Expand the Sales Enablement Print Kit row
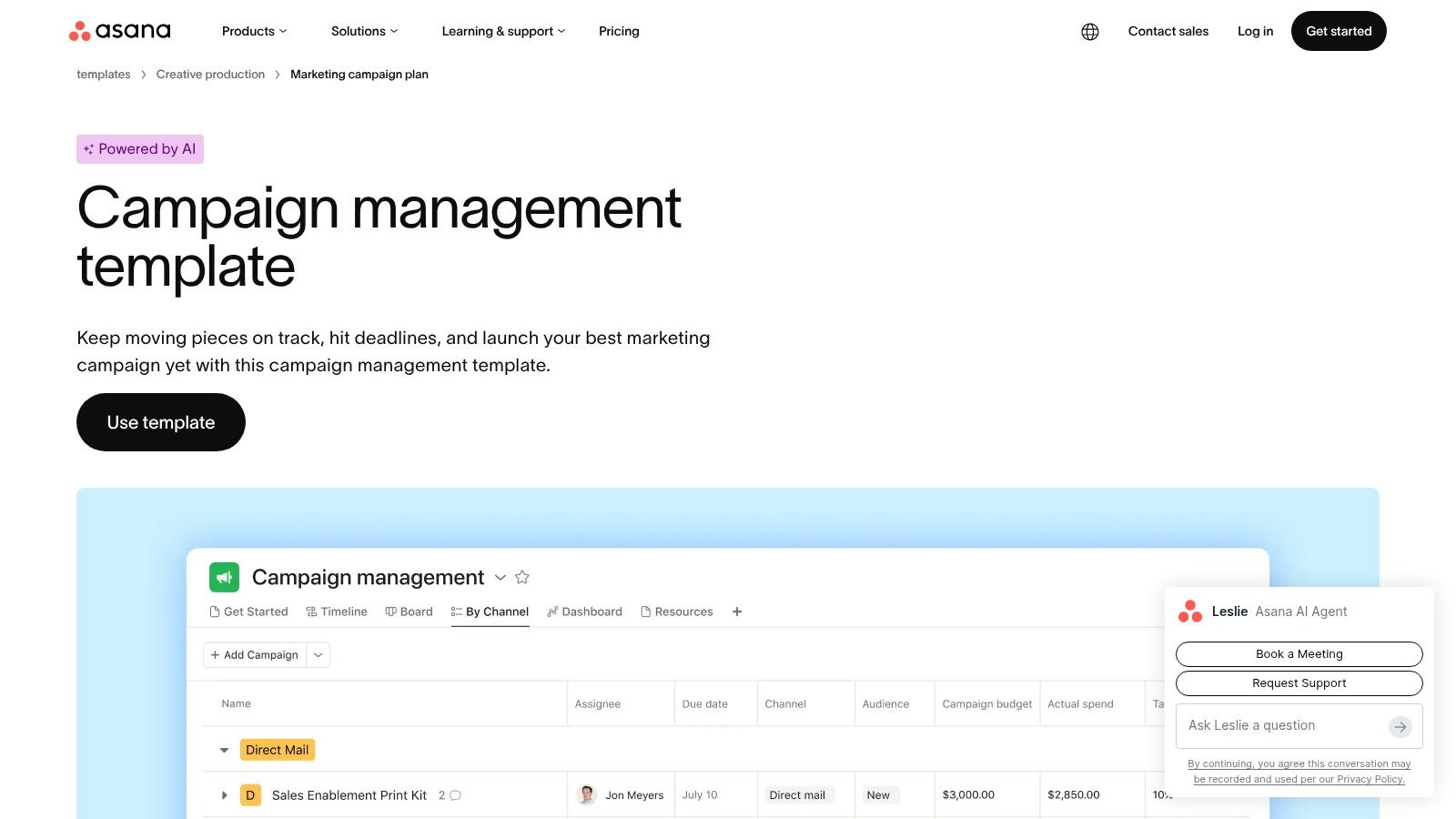 coord(224,795)
